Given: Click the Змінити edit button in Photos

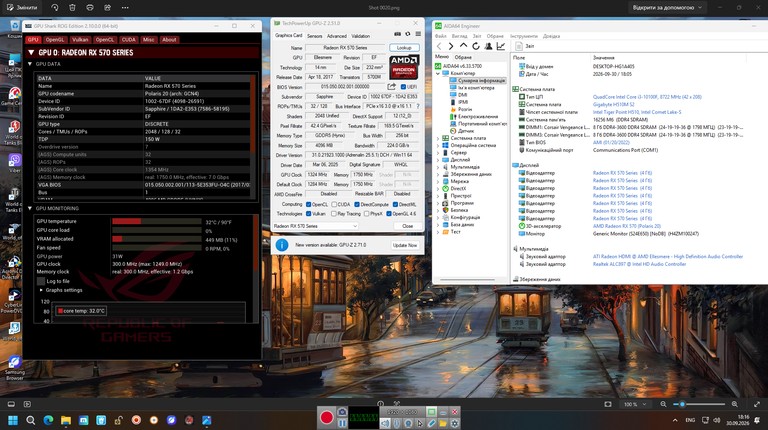Looking at the screenshot, I should tap(22, 8).
